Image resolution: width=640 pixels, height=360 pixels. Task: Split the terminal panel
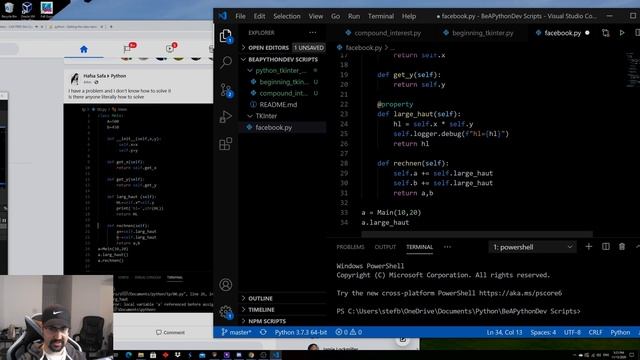606,247
